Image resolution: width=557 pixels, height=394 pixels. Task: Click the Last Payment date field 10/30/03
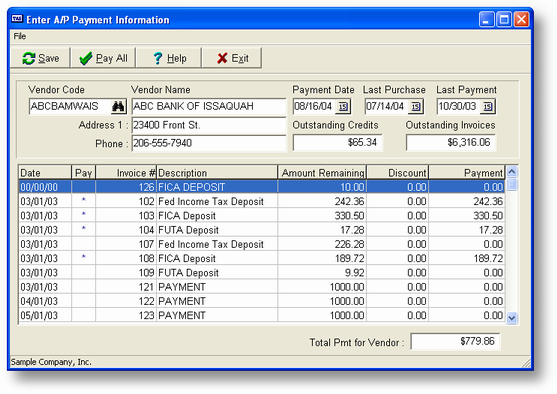[459, 106]
